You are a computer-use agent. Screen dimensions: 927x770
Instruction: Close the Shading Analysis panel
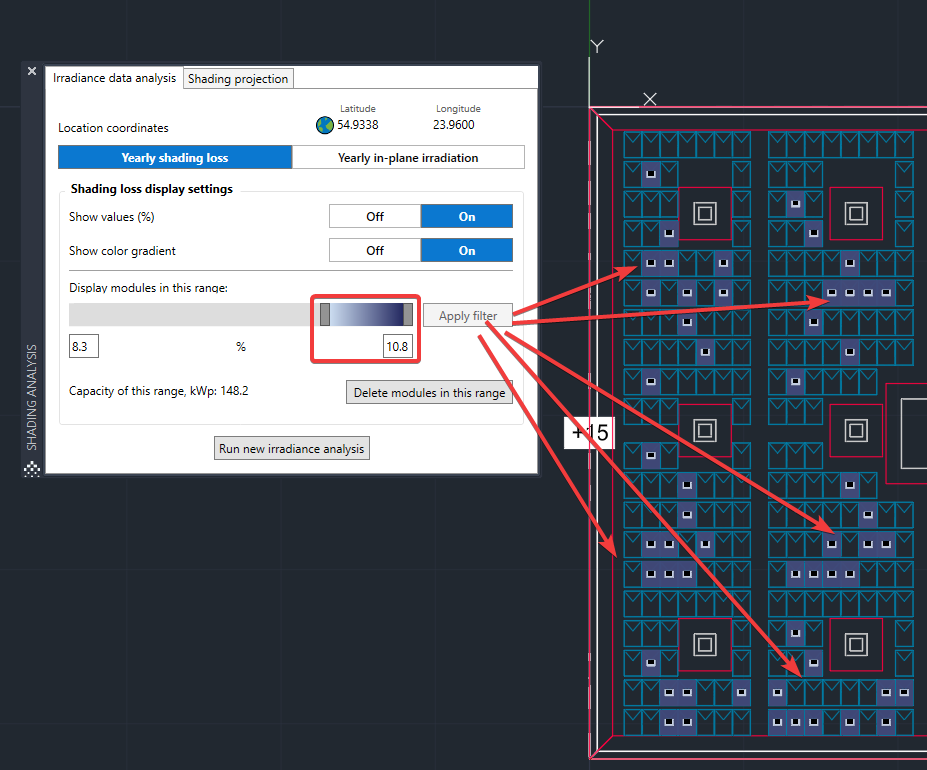pos(32,71)
